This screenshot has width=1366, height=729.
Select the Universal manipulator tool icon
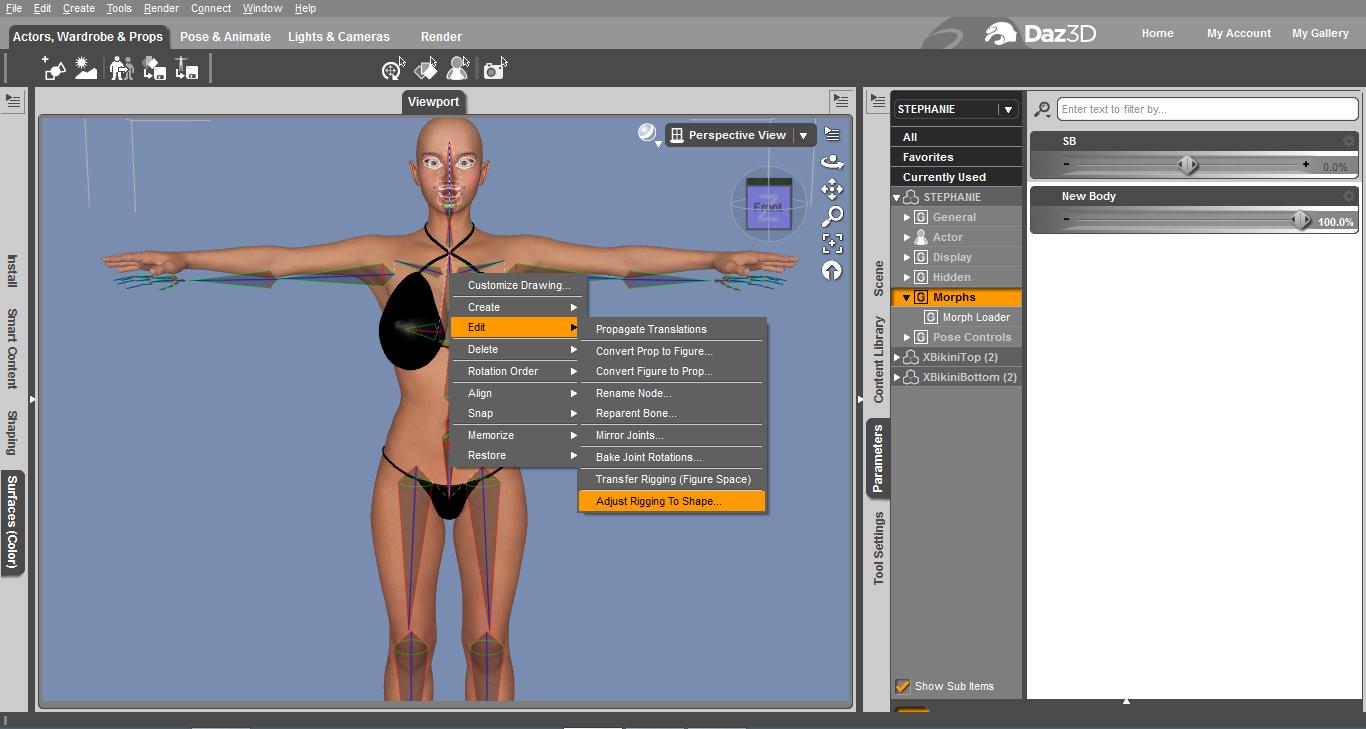393,69
